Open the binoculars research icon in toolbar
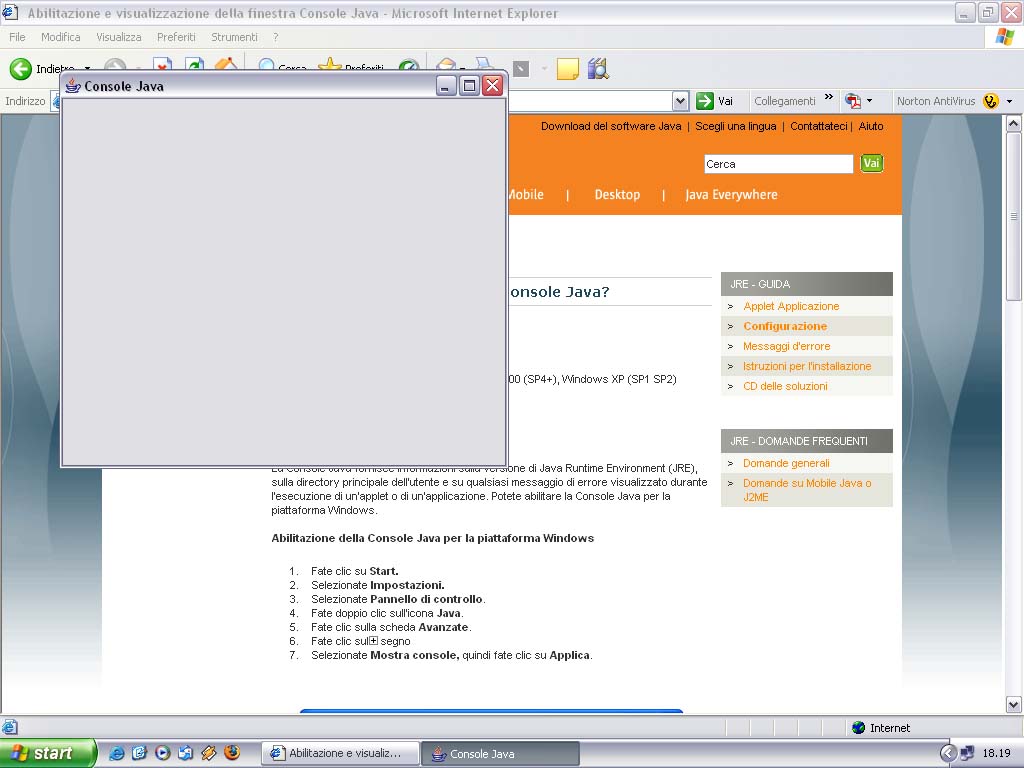 [x=598, y=69]
